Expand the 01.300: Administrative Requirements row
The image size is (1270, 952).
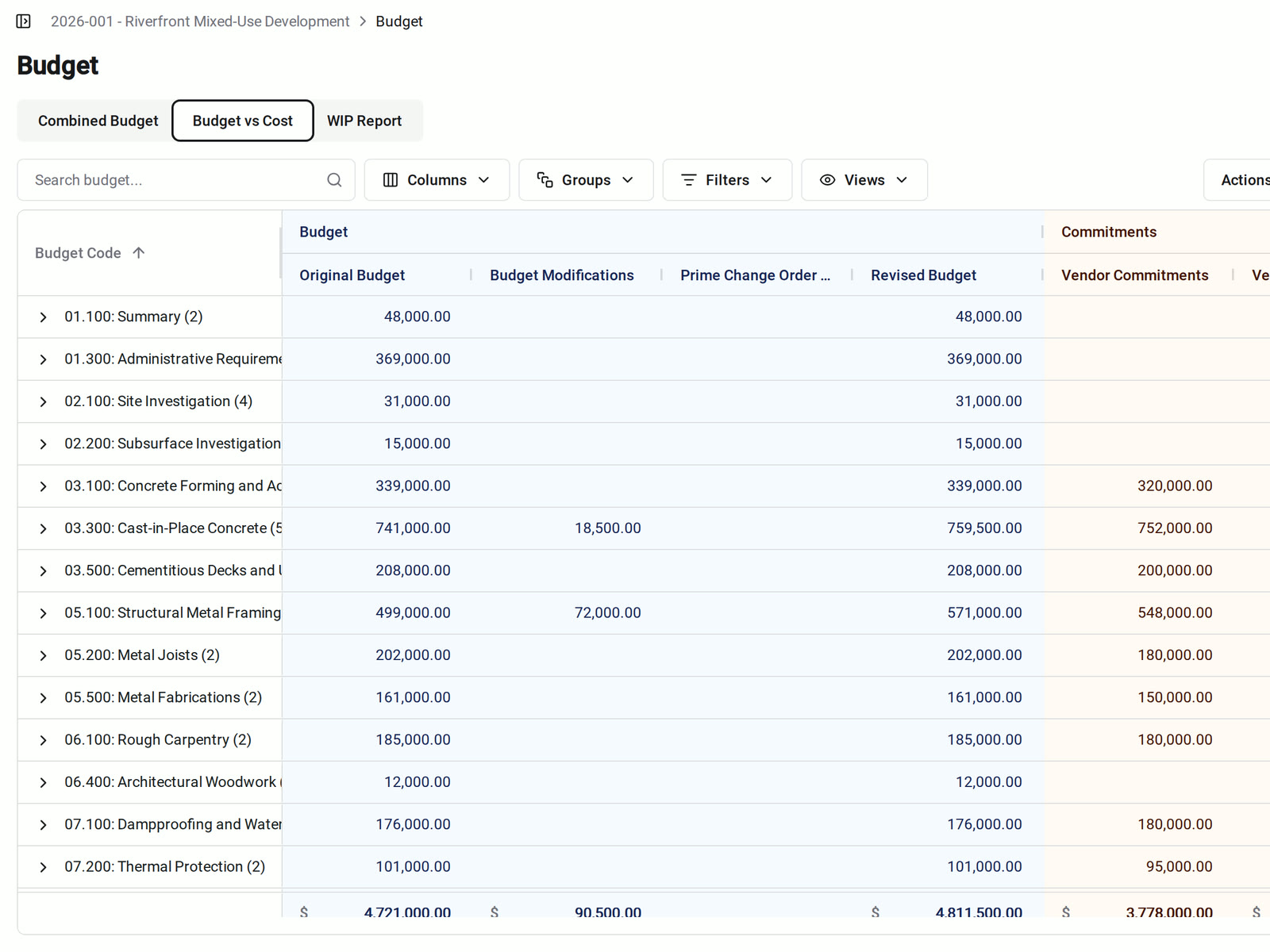pos(44,359)
